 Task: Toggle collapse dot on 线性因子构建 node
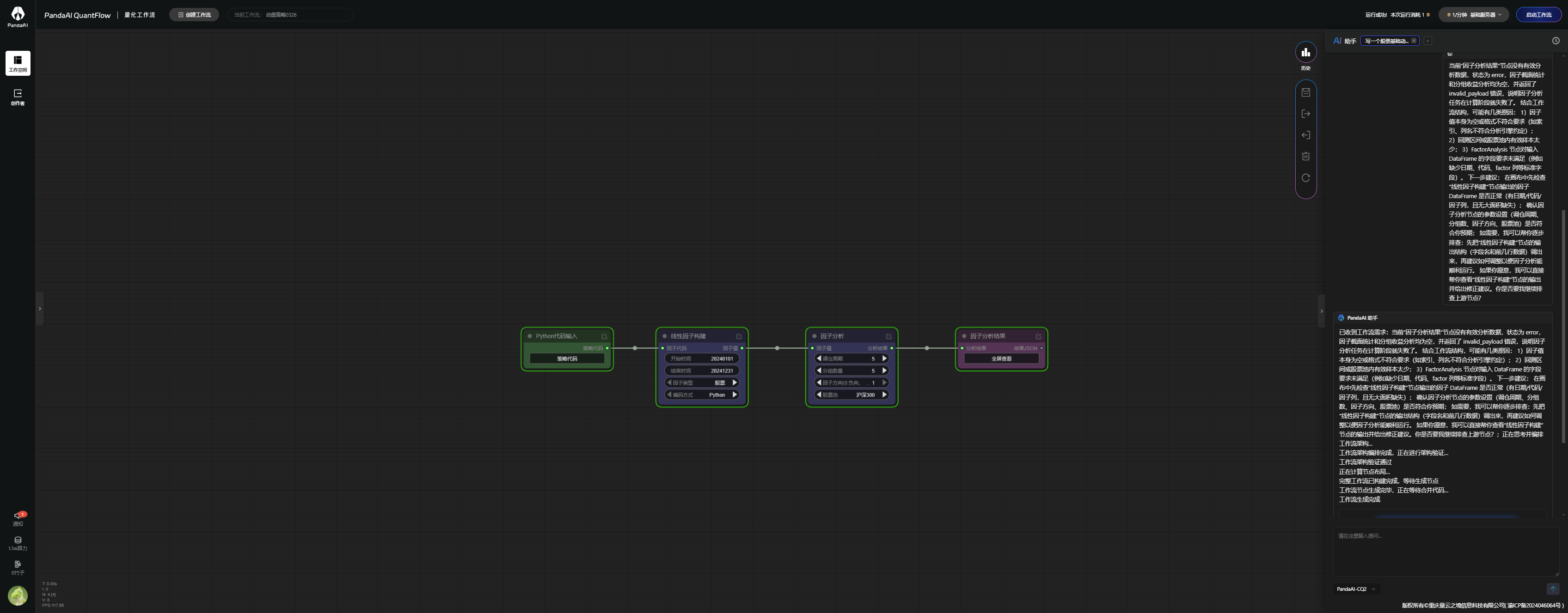pos(664,336)
